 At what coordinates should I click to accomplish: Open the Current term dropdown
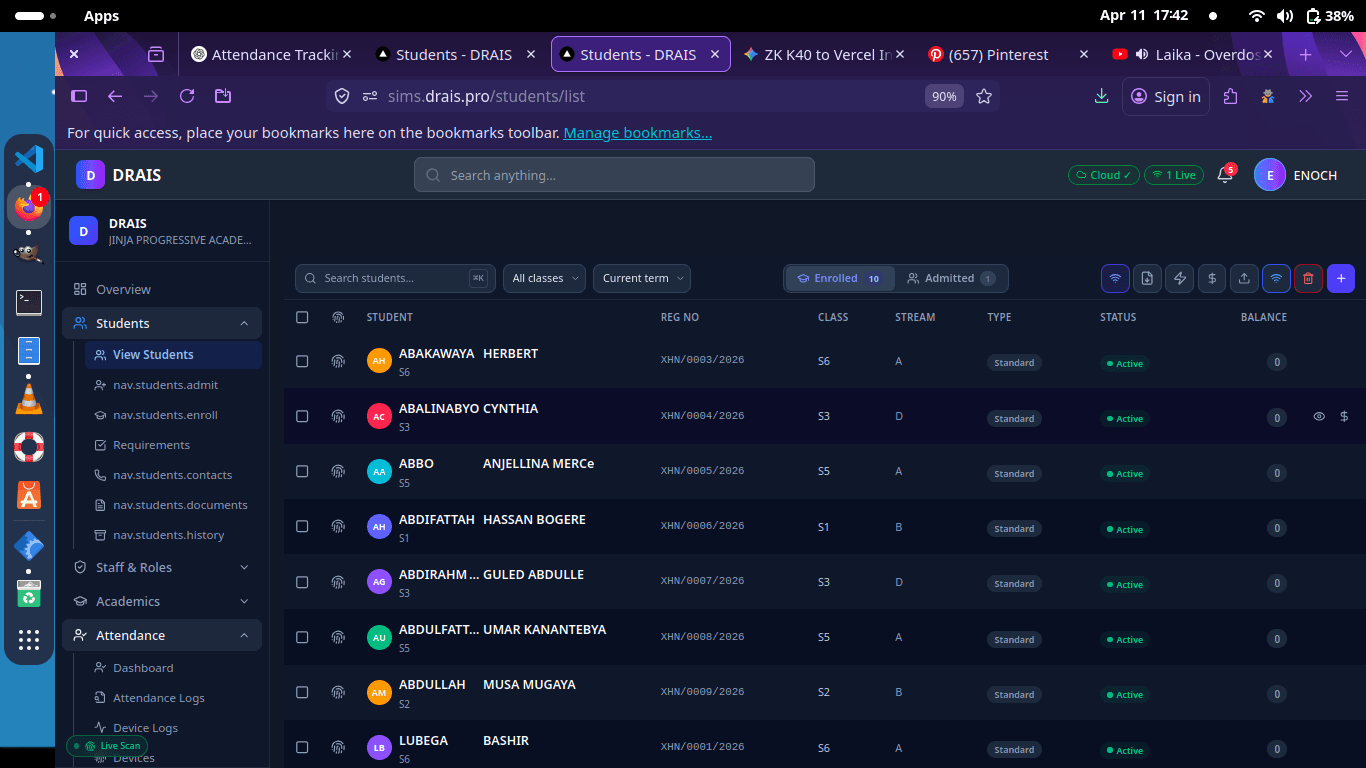641,278
